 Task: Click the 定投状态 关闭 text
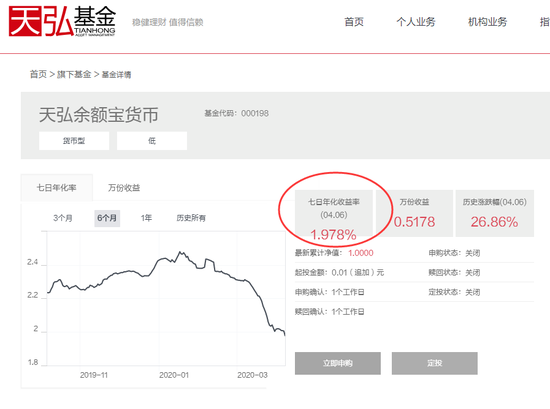coord(454,292)
